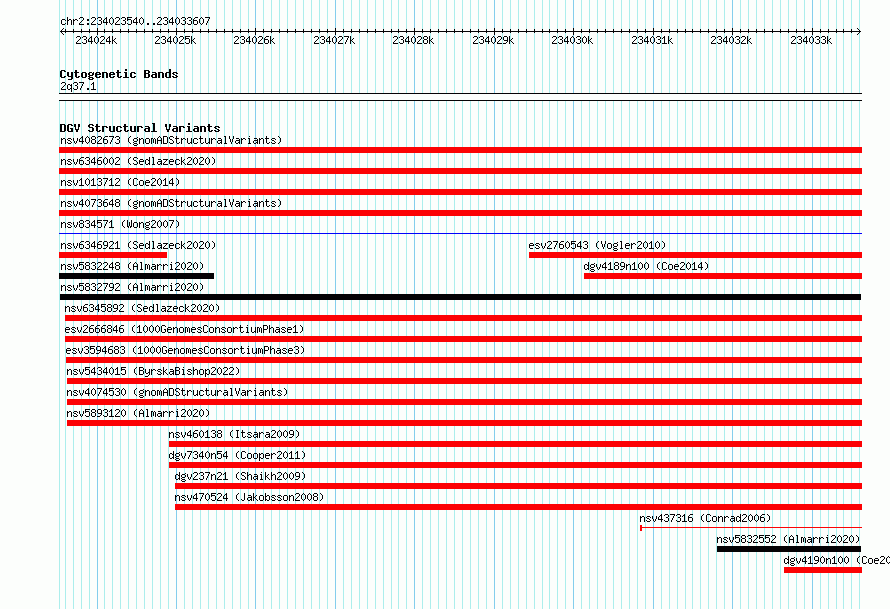Select nsv5832552 (Almarri2020) label
890x609 pixels.
(x=788, y=539)
